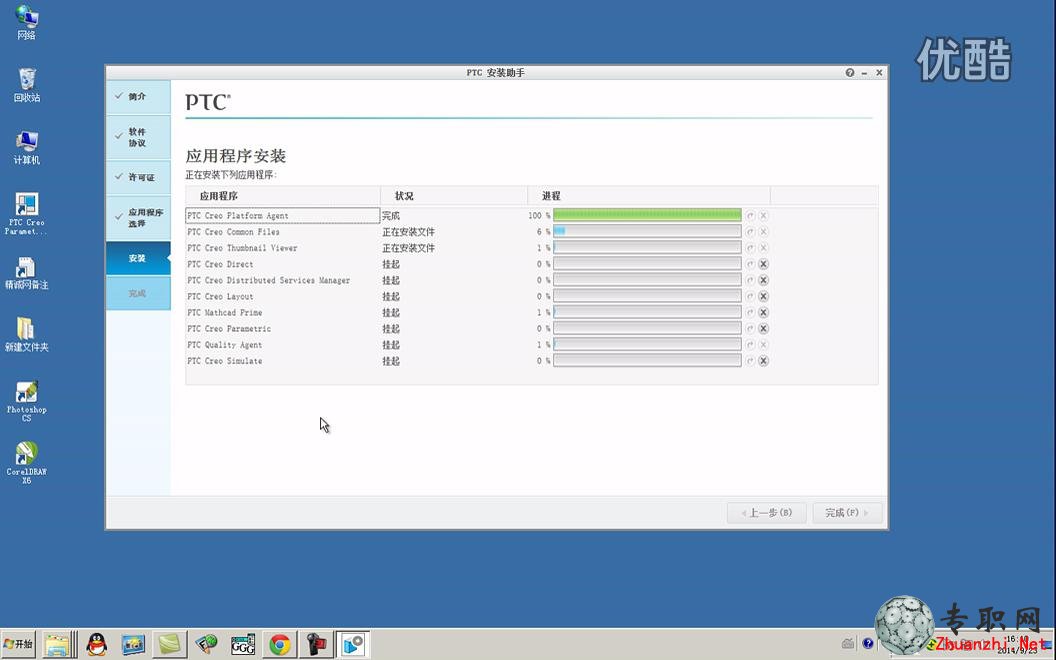Open the 网络 desktop icon
Screen dimensions: 1056x660
tap(26, 22)
